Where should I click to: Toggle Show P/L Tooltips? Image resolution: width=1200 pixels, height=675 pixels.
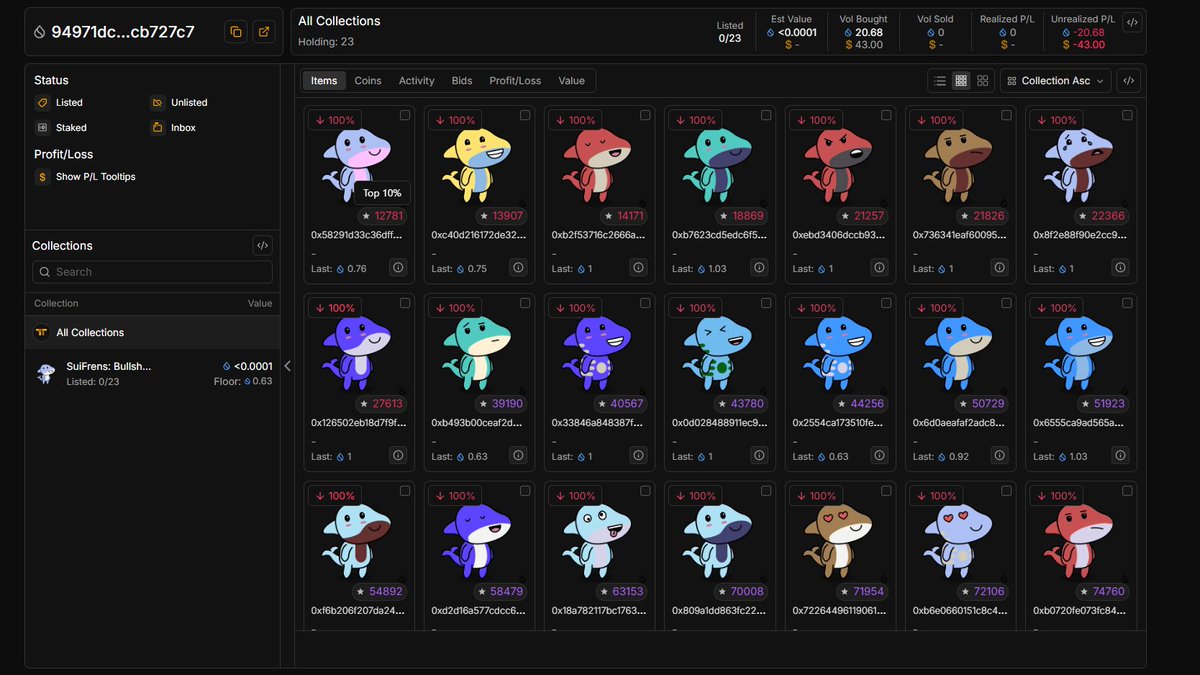pos(85,177)
